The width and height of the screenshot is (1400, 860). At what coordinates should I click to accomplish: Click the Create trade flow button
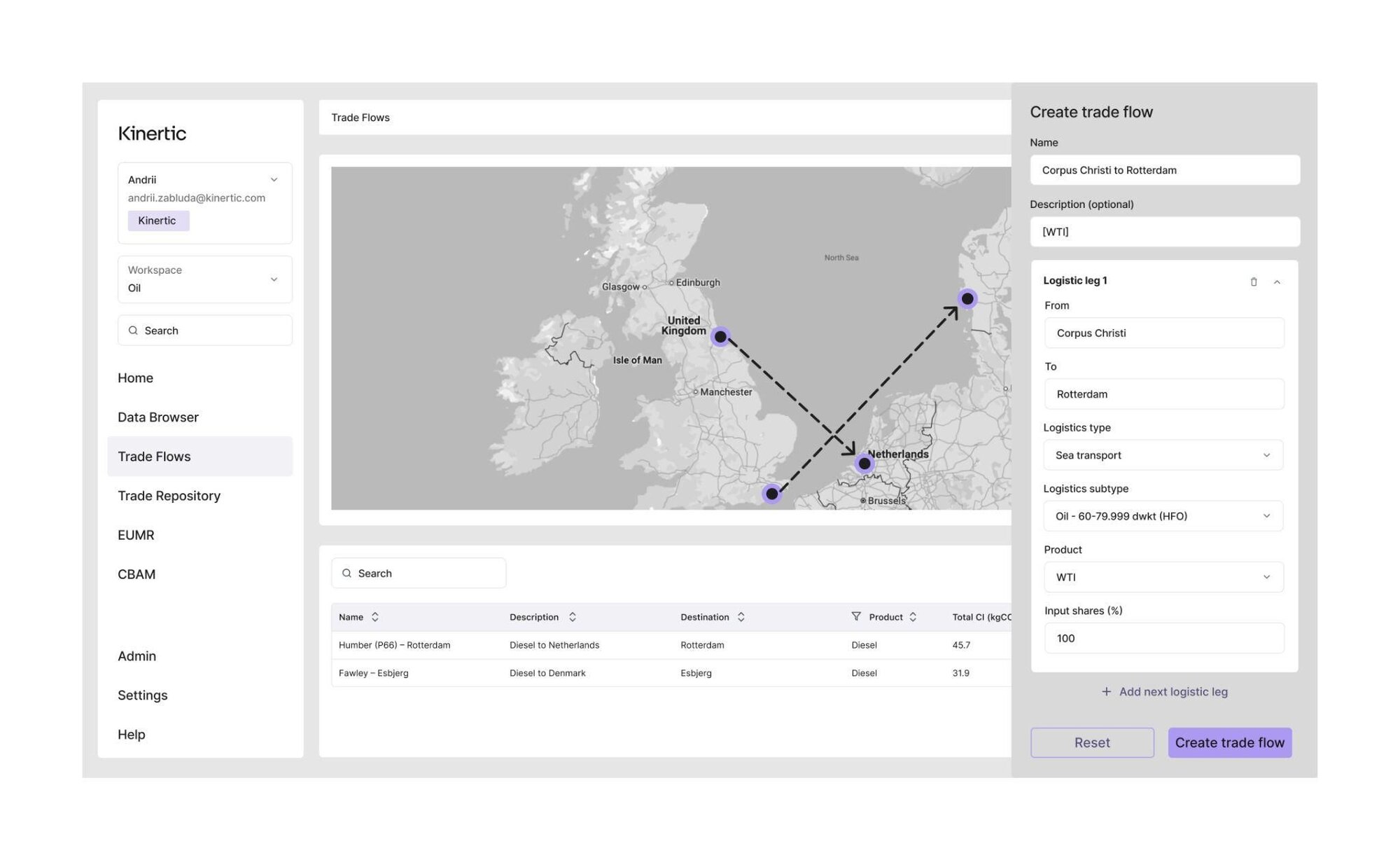point(1230,742)
